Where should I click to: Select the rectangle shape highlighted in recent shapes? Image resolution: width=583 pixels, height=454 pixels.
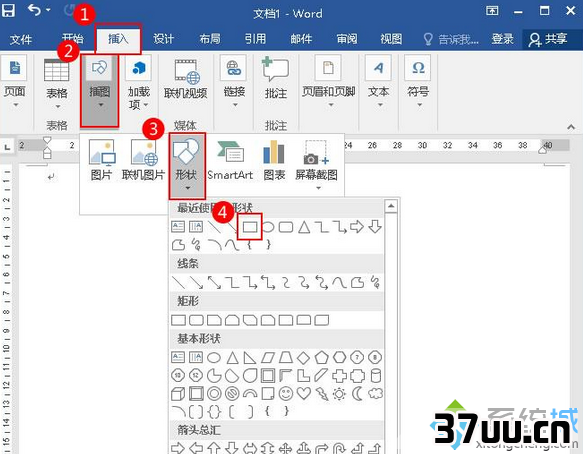point(249,226)
